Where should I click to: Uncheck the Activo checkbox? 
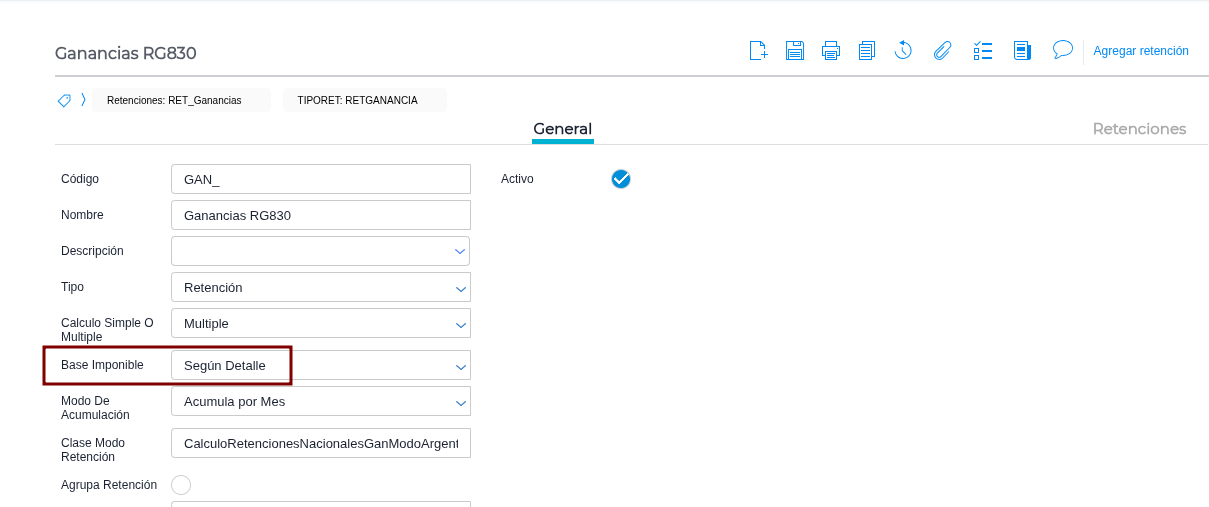pyautogui.click(x=621, y=179)
